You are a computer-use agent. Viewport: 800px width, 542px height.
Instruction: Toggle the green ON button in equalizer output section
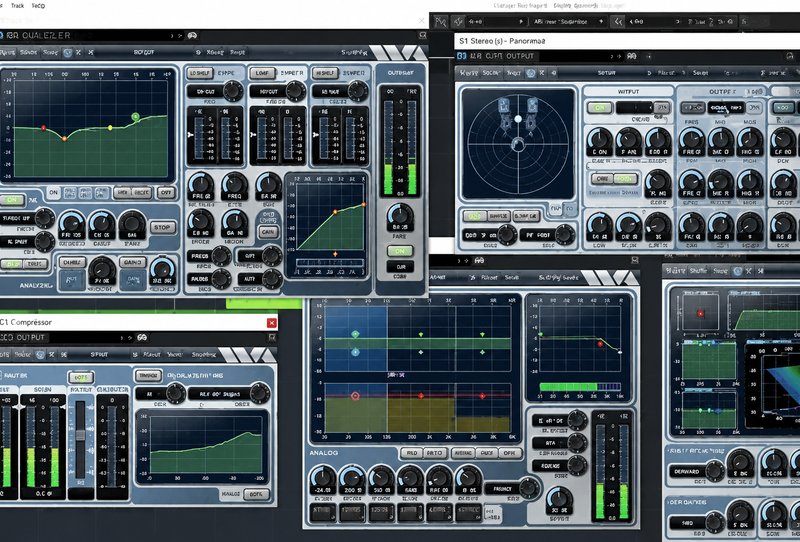(399, 251)
